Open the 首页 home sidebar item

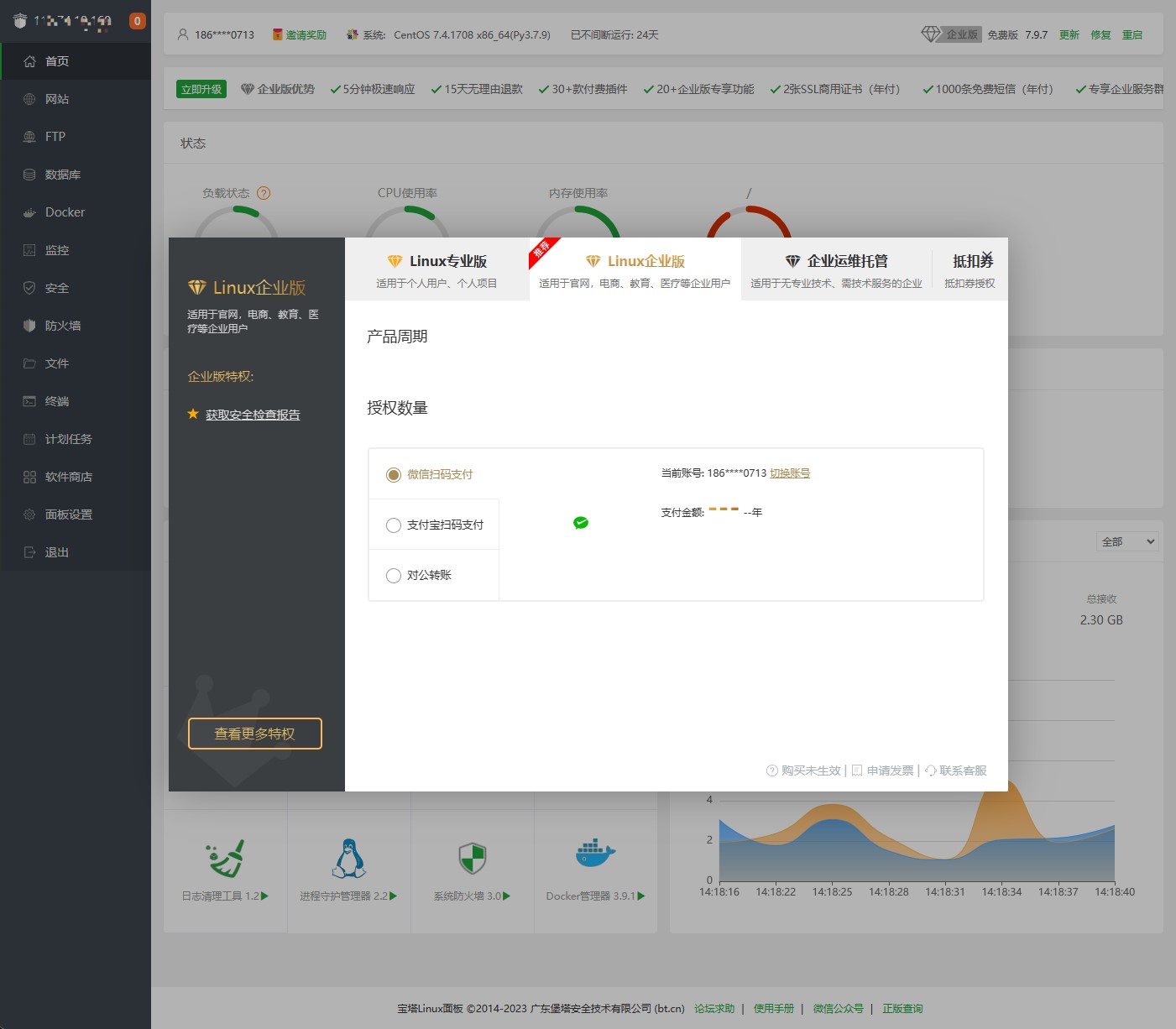[x=76, y=61]
